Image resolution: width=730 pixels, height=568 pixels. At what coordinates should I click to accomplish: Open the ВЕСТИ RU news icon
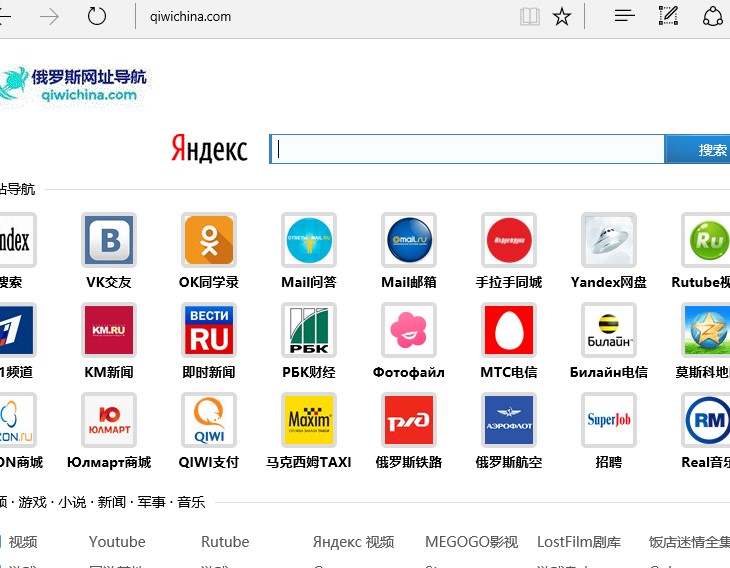click(x=209, y=330)
